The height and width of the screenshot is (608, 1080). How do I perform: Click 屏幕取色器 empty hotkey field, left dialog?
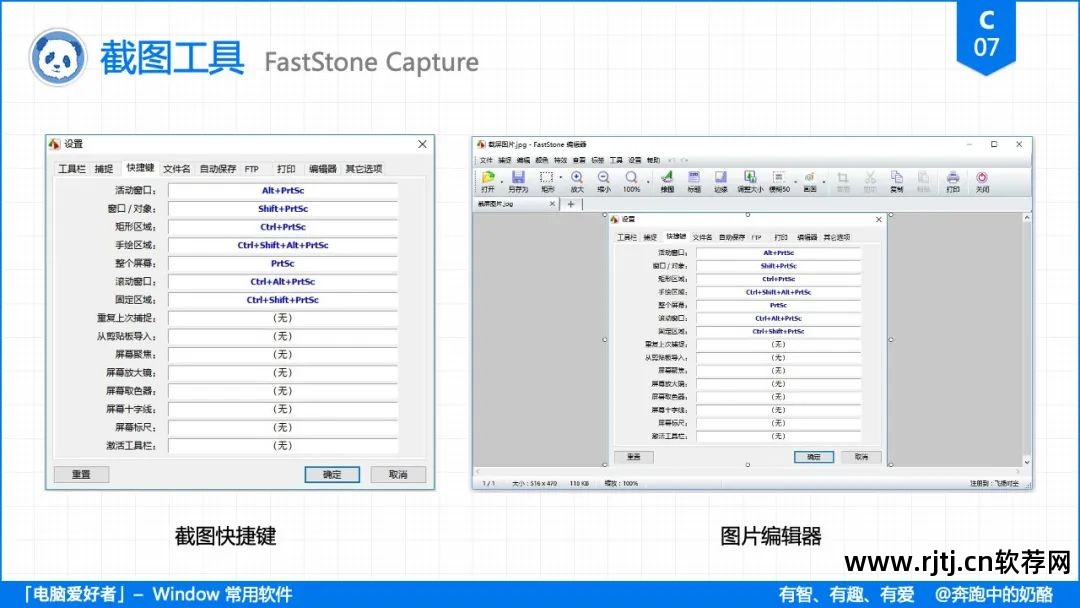(283, 391)
